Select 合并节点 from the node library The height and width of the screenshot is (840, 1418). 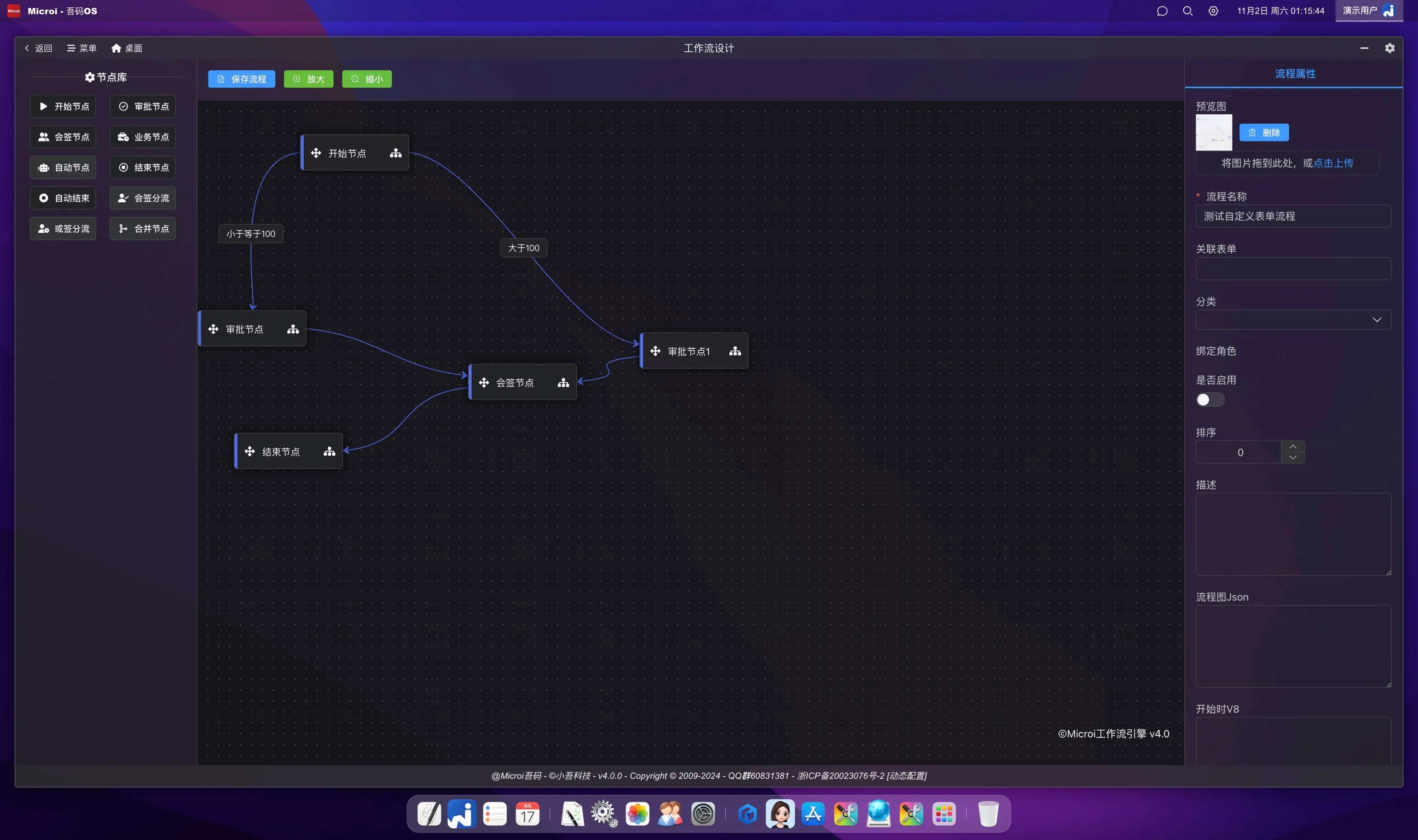(x=143, y=229)
